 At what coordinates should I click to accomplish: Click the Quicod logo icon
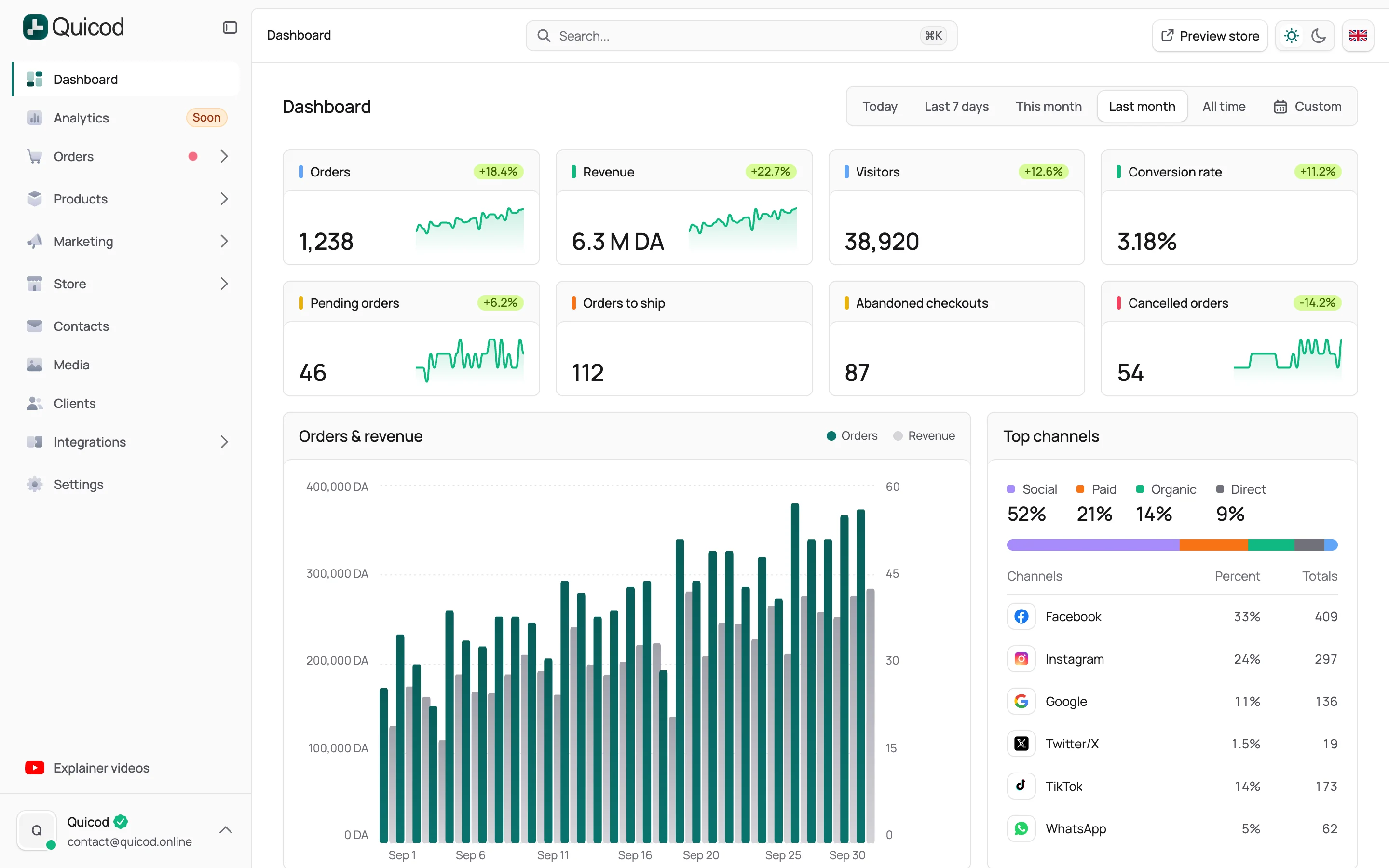point(35,27)
